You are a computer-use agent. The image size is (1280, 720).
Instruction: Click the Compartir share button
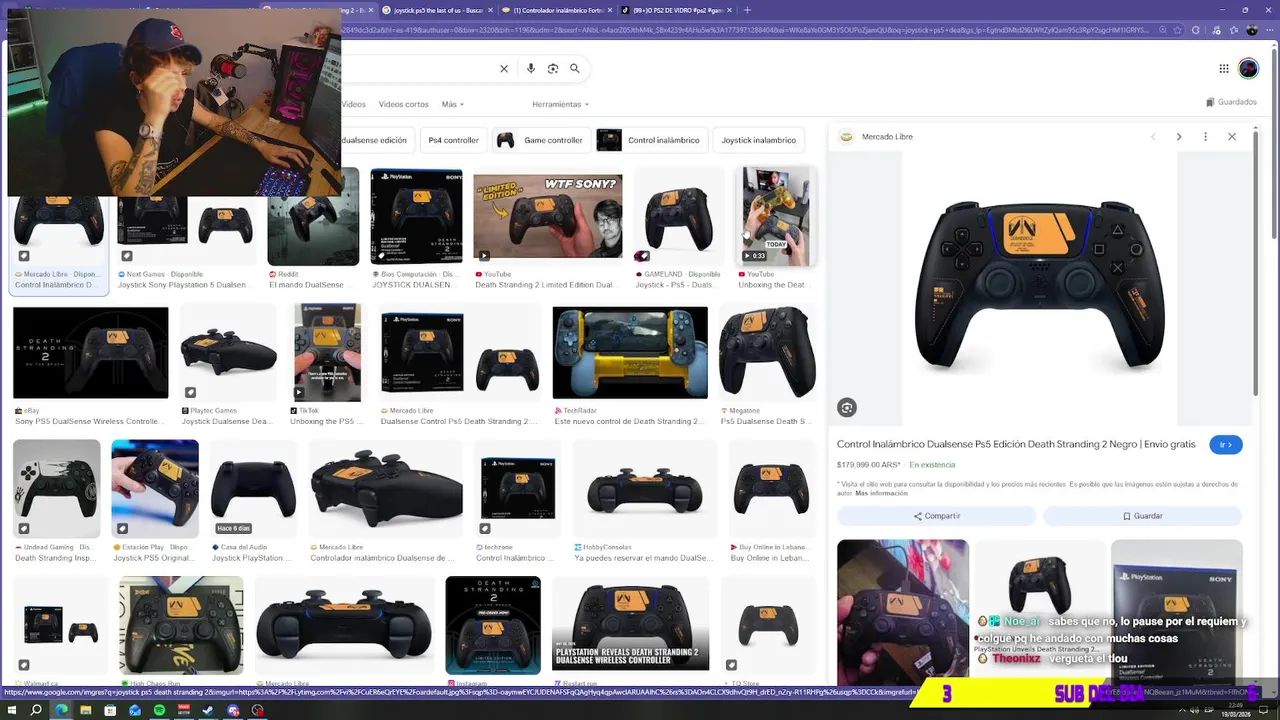pos(937,516)
